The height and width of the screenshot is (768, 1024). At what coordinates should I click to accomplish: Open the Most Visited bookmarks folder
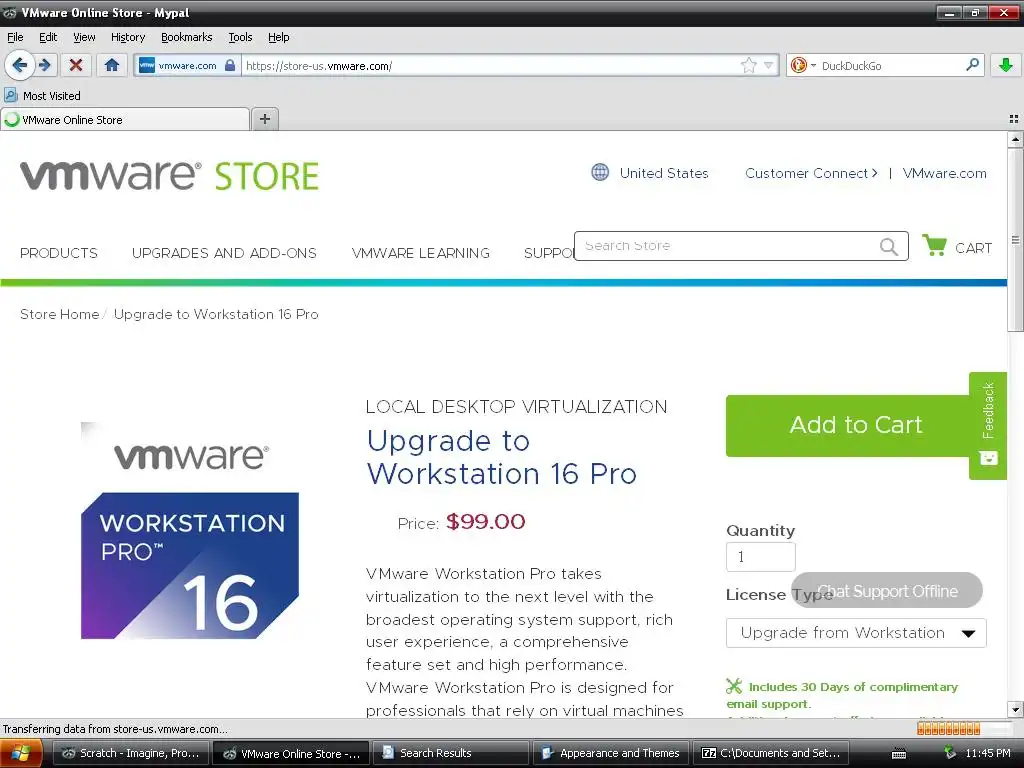tap(42, 95)
